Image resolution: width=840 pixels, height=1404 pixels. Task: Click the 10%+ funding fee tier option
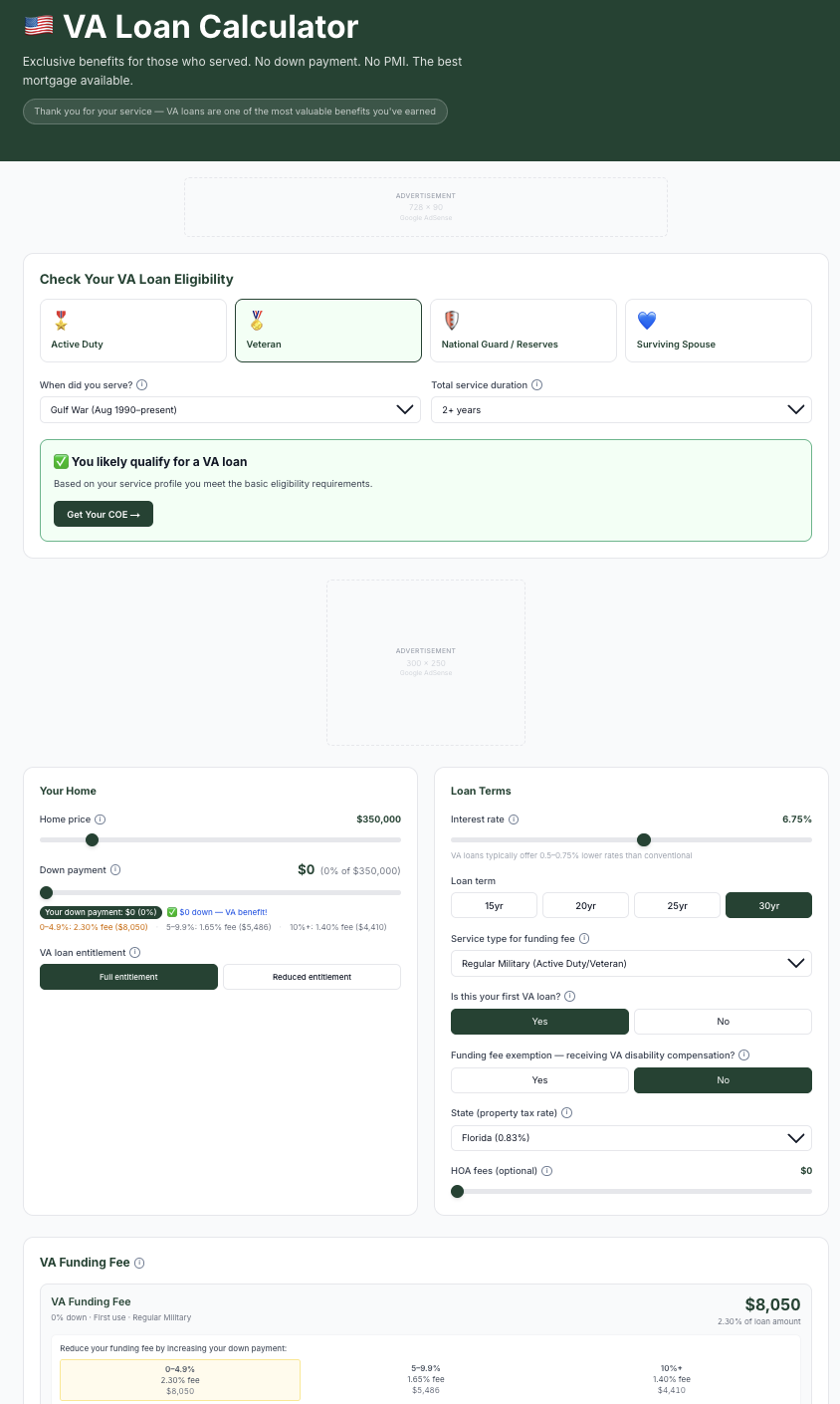click(x=672, y=1380)
